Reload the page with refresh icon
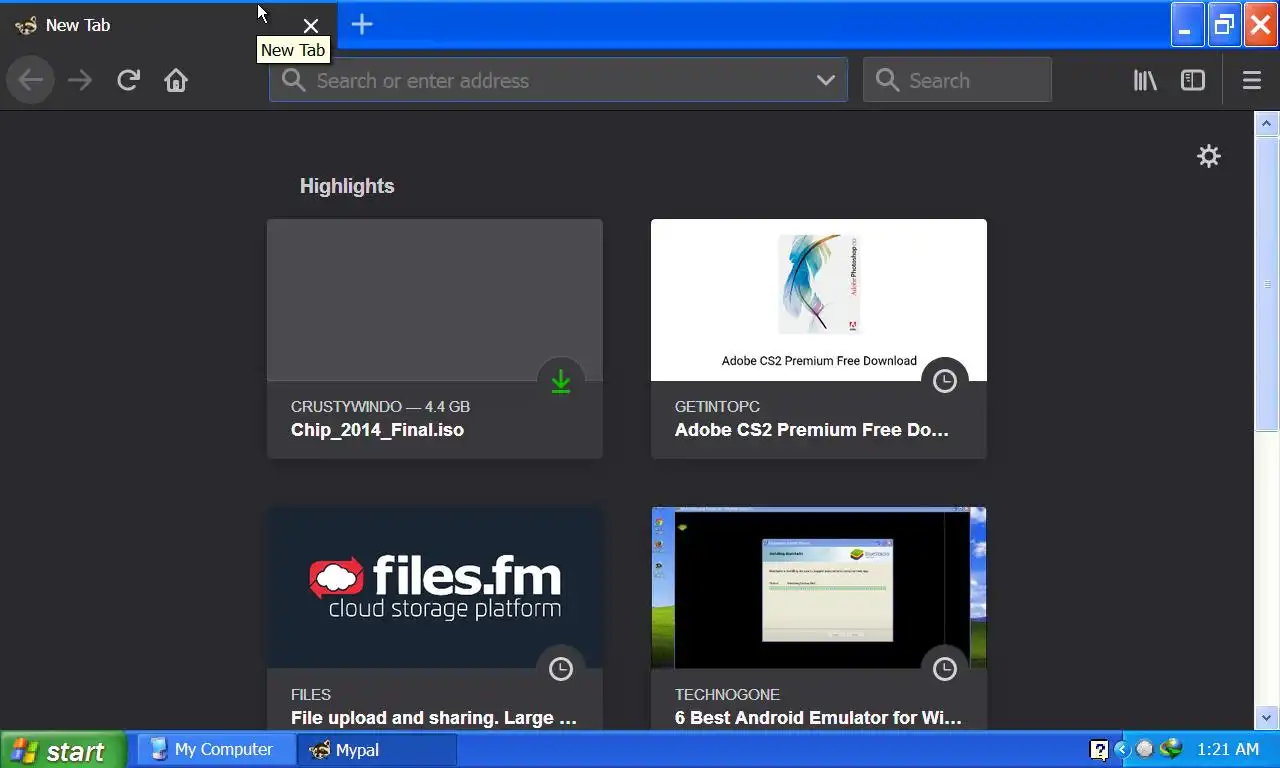 pyautogui.click(x=128, y=80)
